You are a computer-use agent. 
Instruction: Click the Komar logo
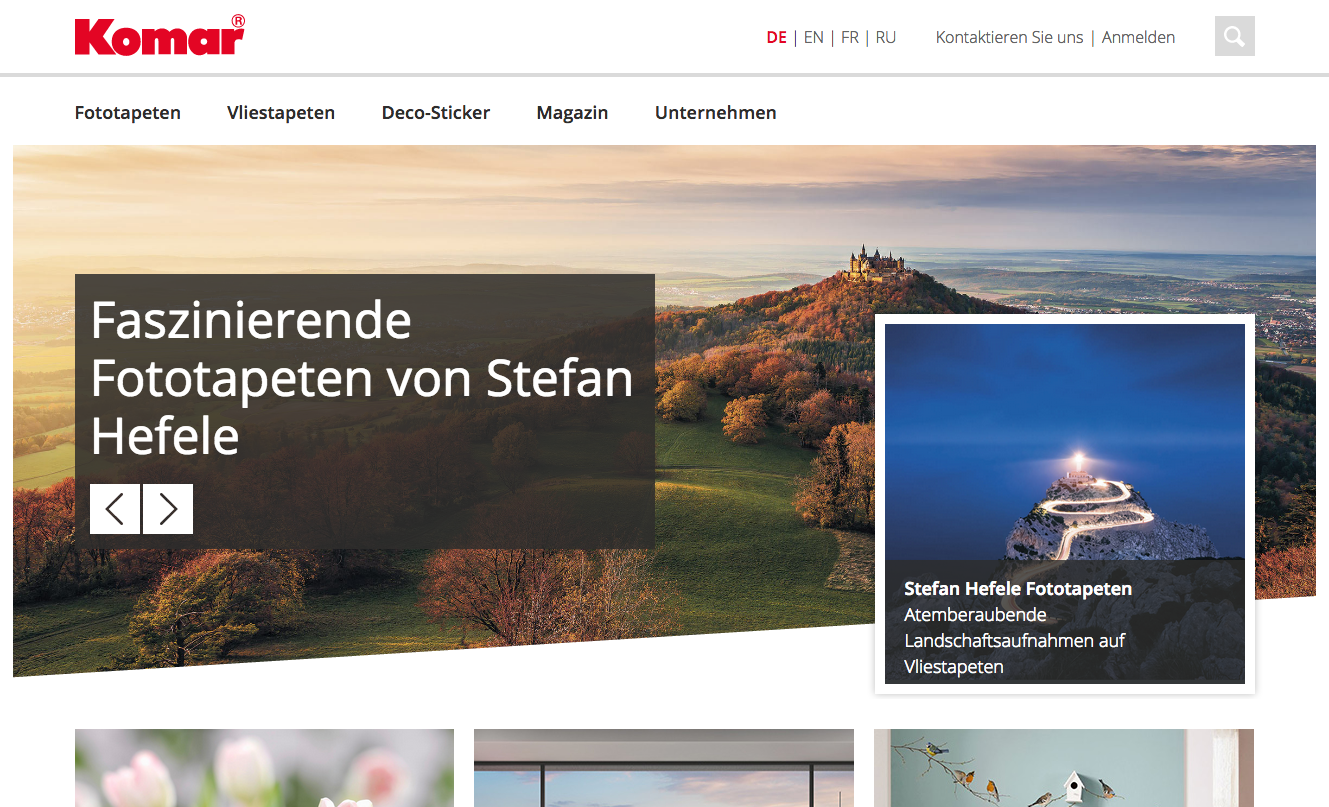(x=160, y=35)
